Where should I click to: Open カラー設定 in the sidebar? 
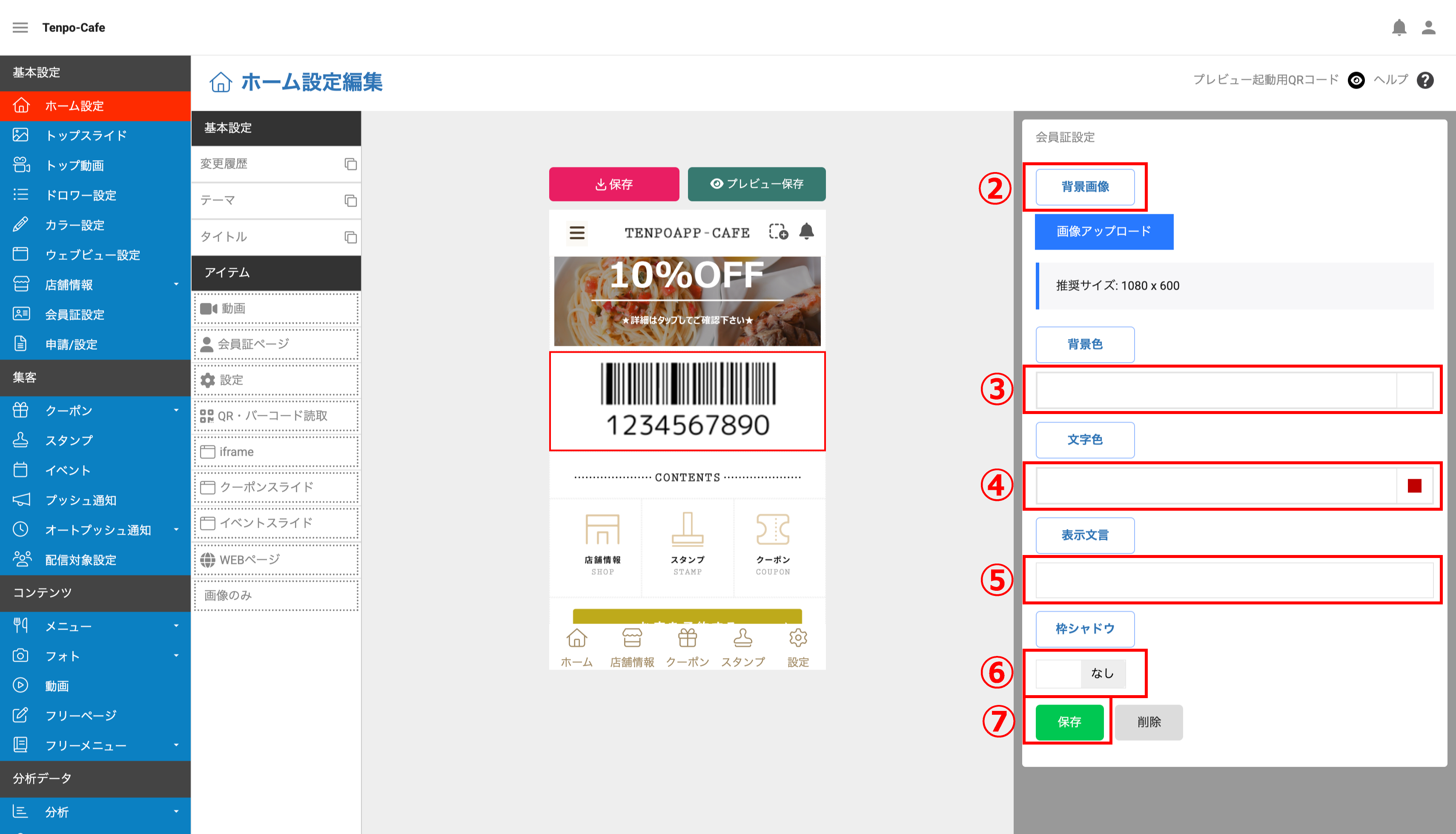(95, 225)
